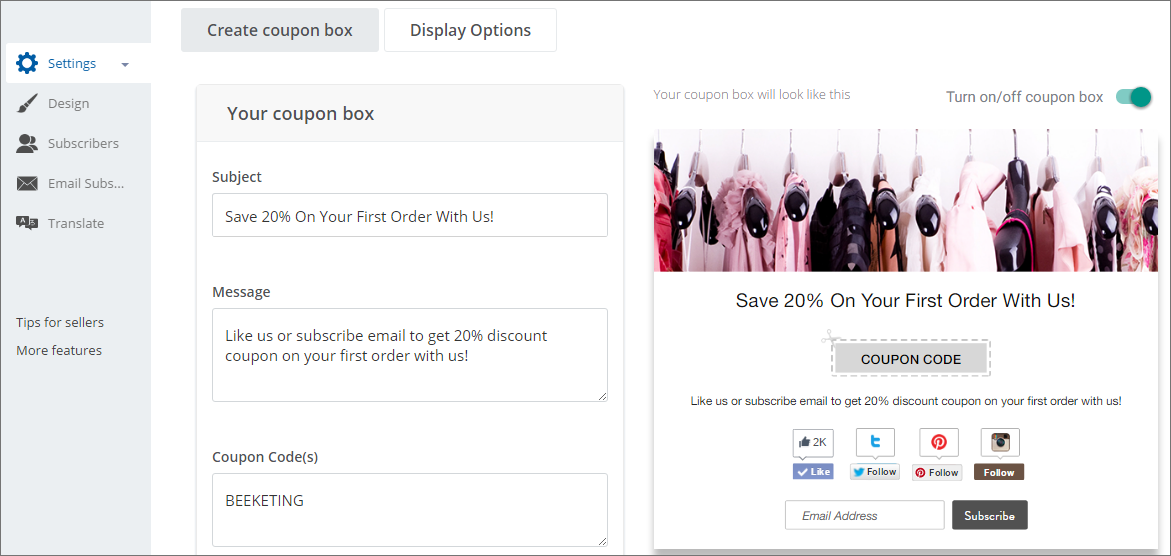The image size is (1171, 556).
Task: Click the Settings gear icon
Action: point(27,63)
